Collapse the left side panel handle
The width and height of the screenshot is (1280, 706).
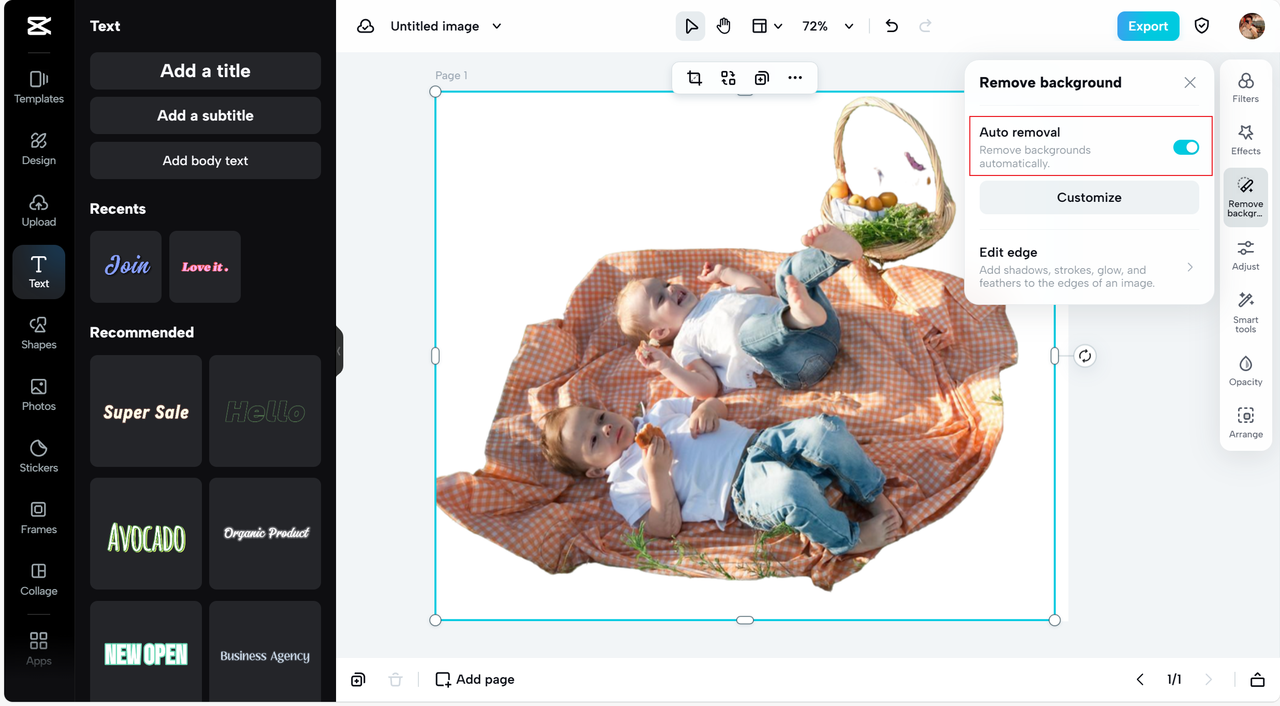[339, 351]
